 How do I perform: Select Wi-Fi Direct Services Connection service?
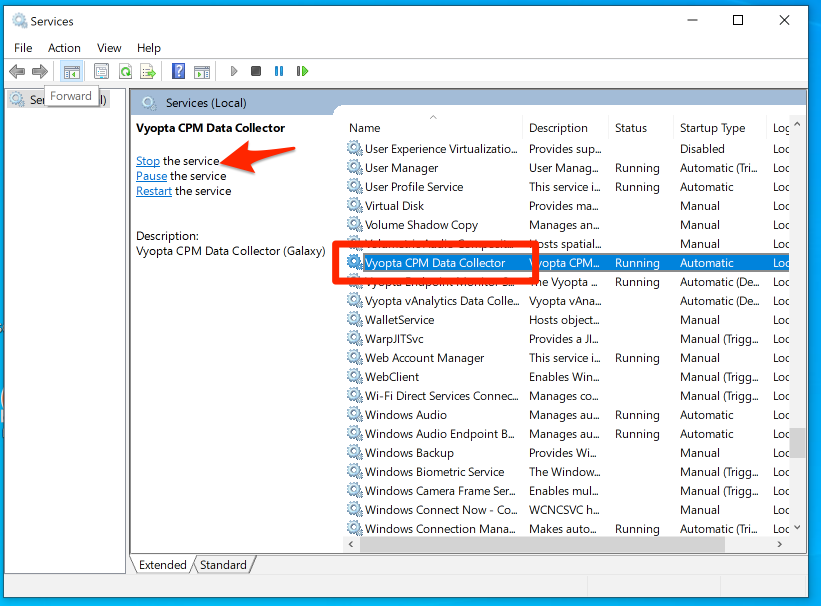[568, 395]
